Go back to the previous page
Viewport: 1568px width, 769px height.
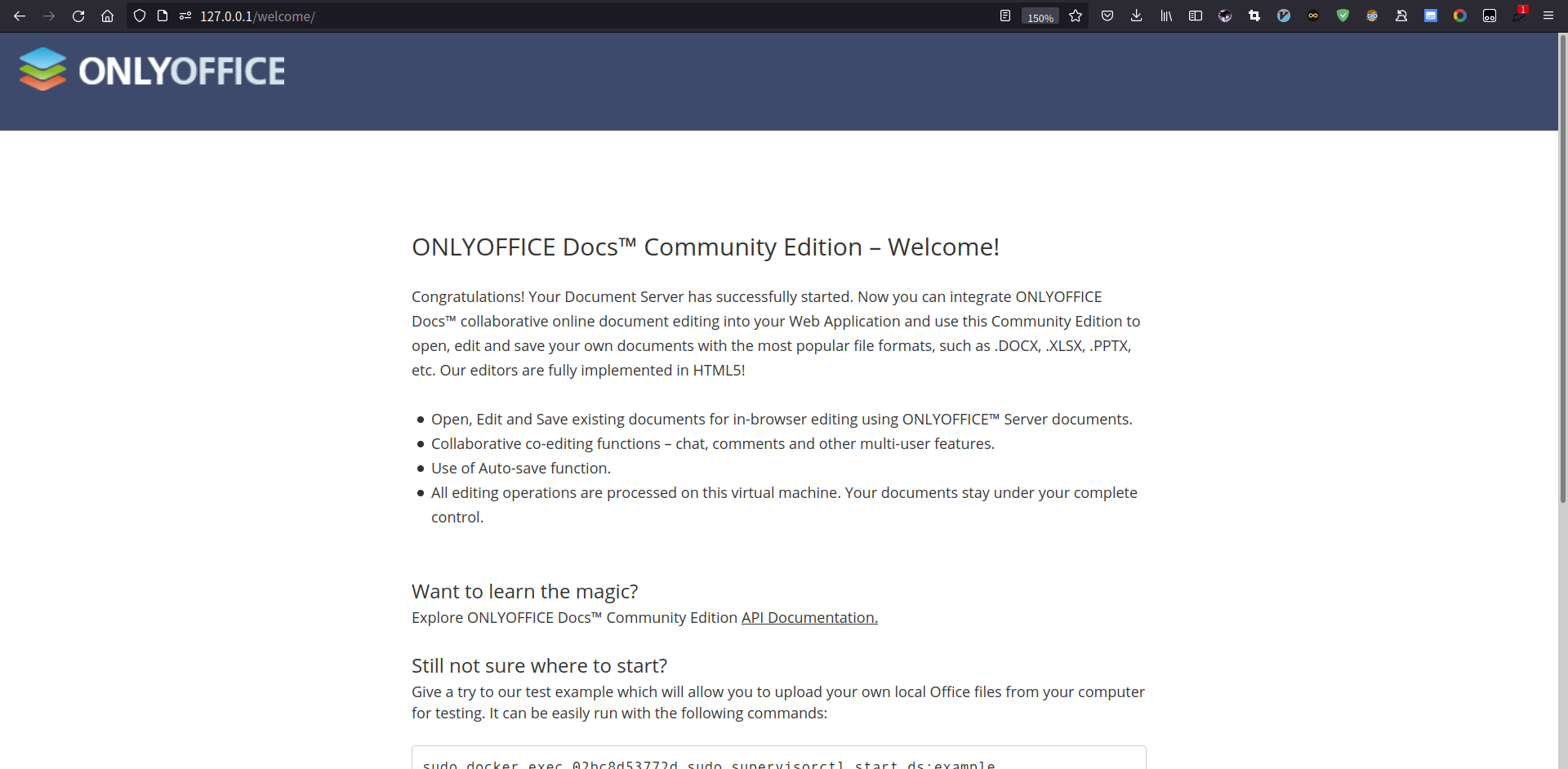20,16
